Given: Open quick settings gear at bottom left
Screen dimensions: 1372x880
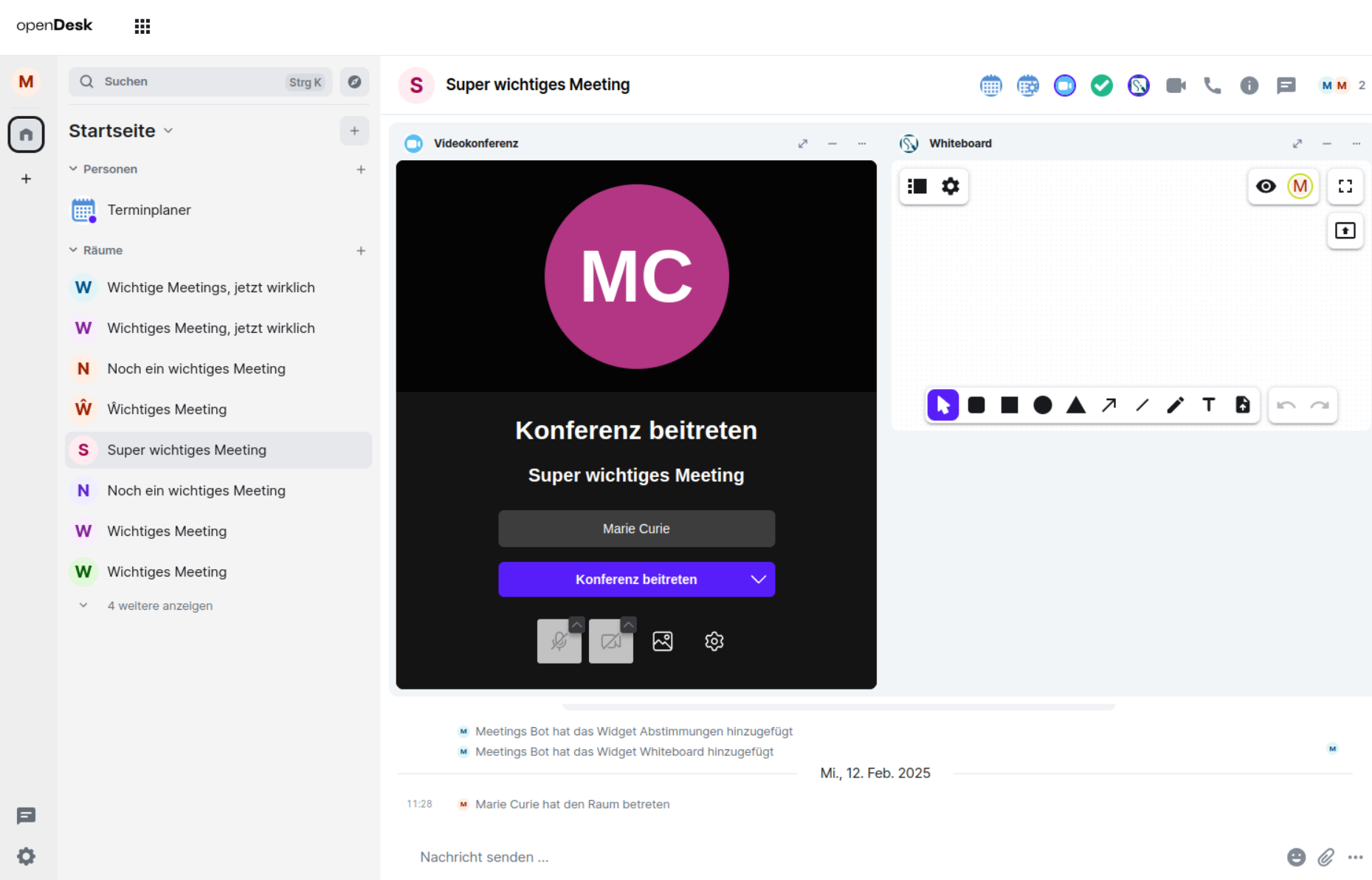Looking at the screenshot, I should pos(26,856).
